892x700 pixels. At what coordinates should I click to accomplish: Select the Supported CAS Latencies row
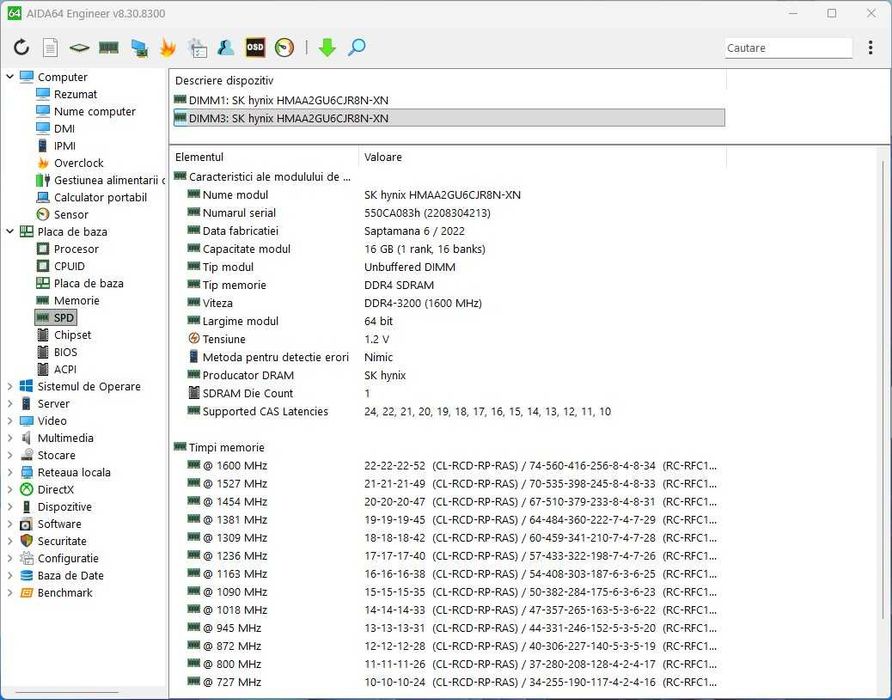(447, 411)
